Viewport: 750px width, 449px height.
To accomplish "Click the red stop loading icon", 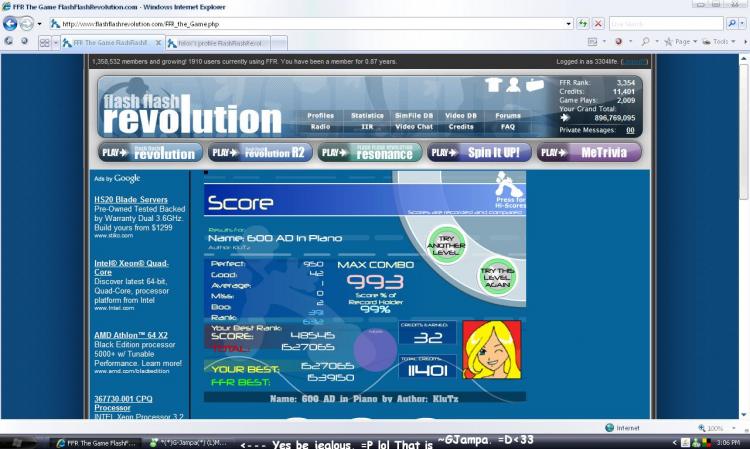I will [x=598, y=23].
